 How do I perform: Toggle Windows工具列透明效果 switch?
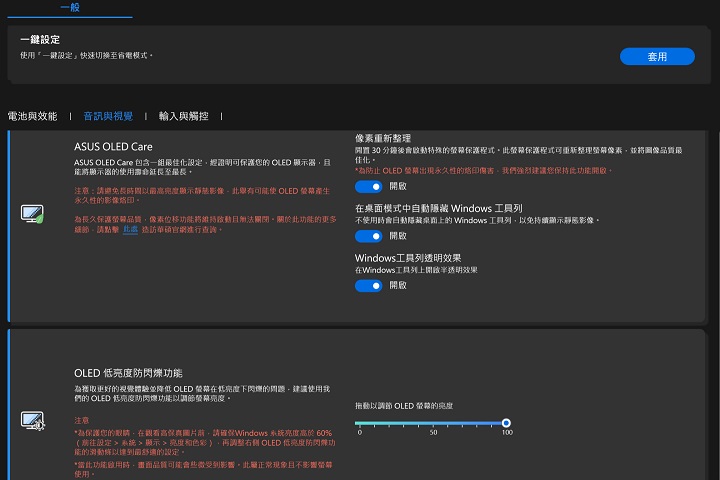click(368, 286)
